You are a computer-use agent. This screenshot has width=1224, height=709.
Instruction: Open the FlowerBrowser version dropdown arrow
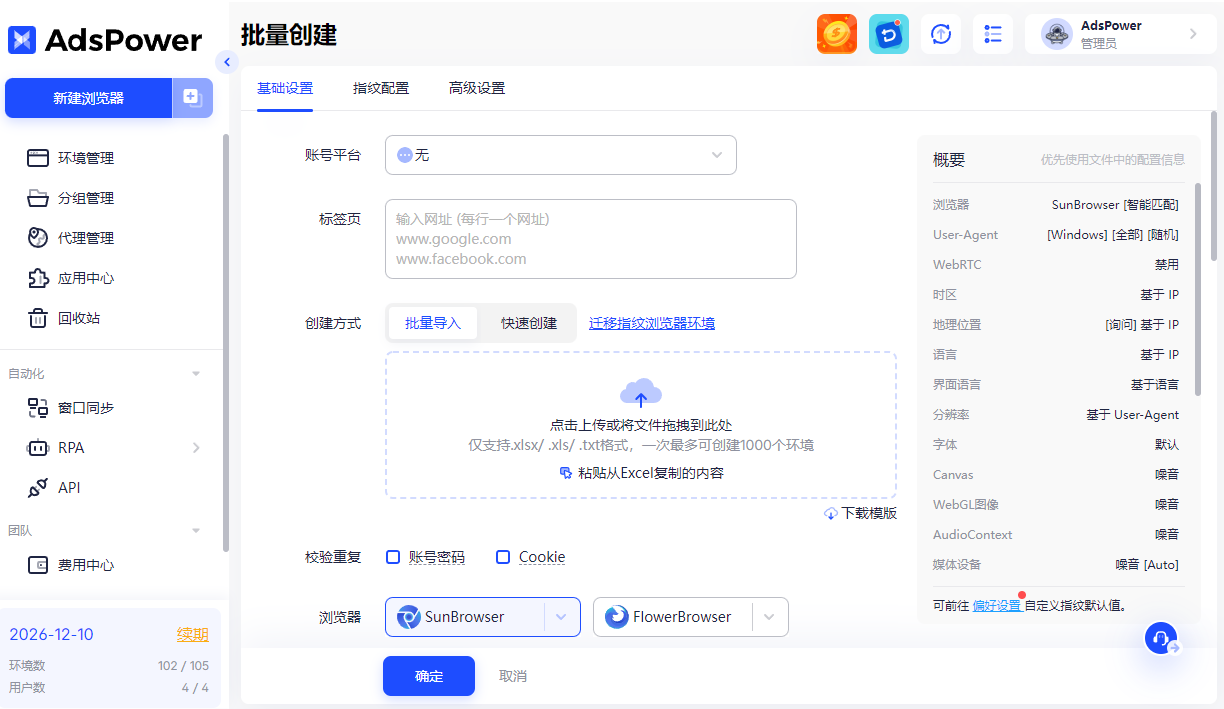[769, 617]
